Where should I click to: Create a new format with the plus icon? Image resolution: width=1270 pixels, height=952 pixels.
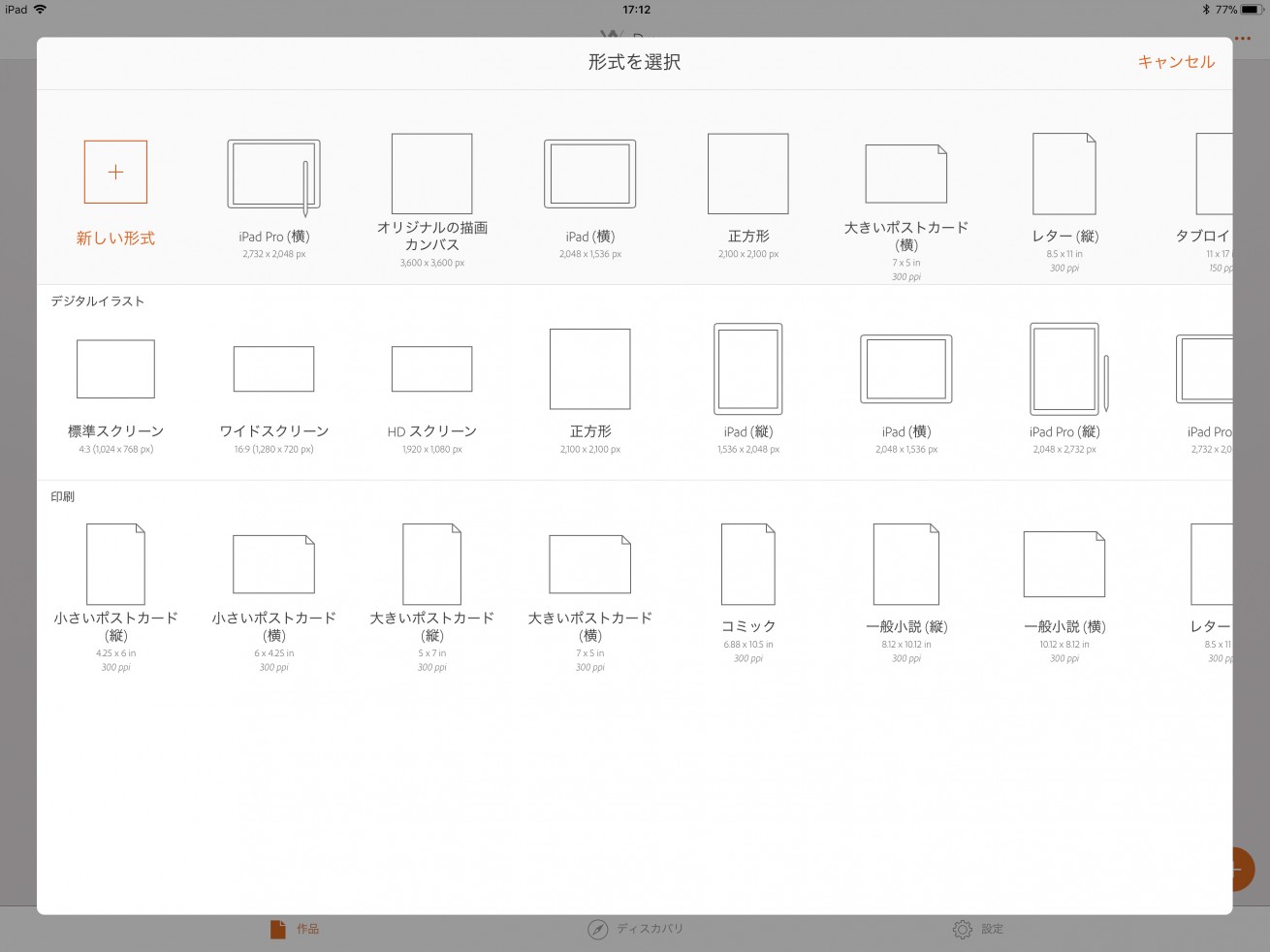(115, 172)
